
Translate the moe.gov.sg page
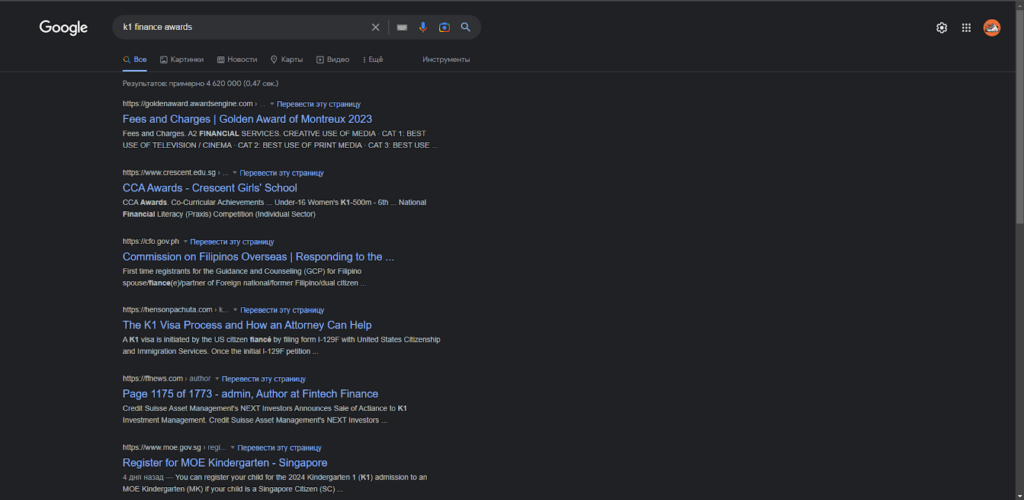280,448
